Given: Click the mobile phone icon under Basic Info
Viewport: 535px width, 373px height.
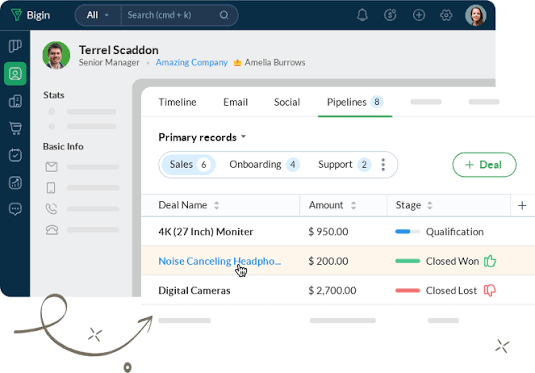Looking at the screenshot, I should [x=51, y=188].
